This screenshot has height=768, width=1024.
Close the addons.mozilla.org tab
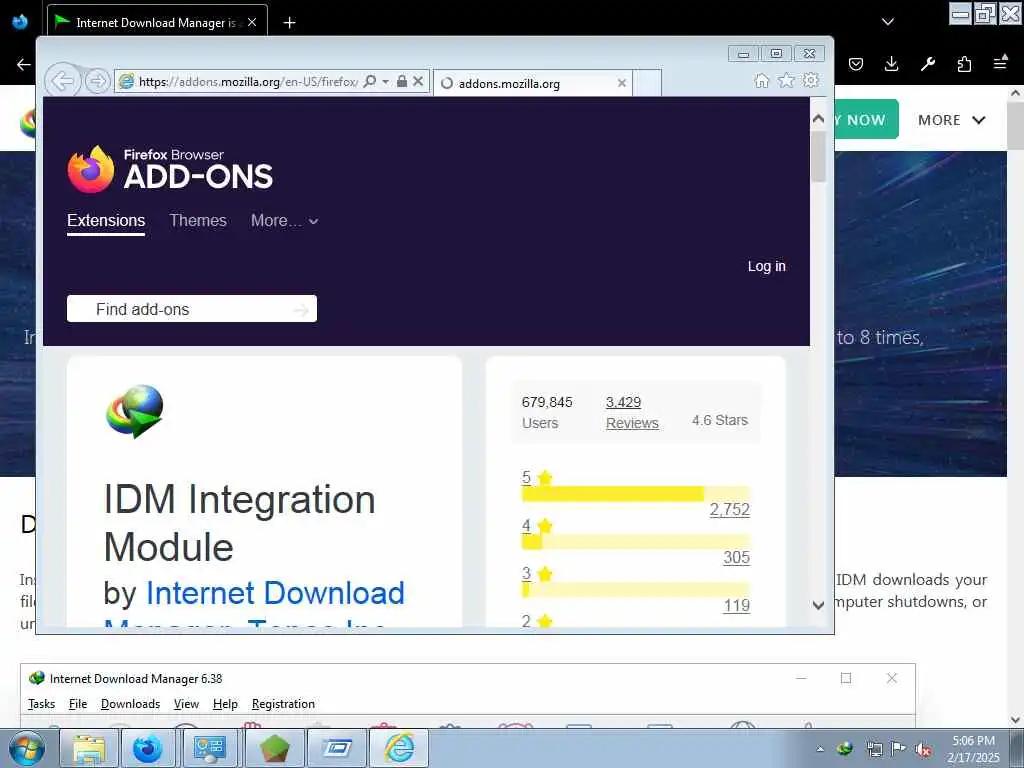[622, 83]
